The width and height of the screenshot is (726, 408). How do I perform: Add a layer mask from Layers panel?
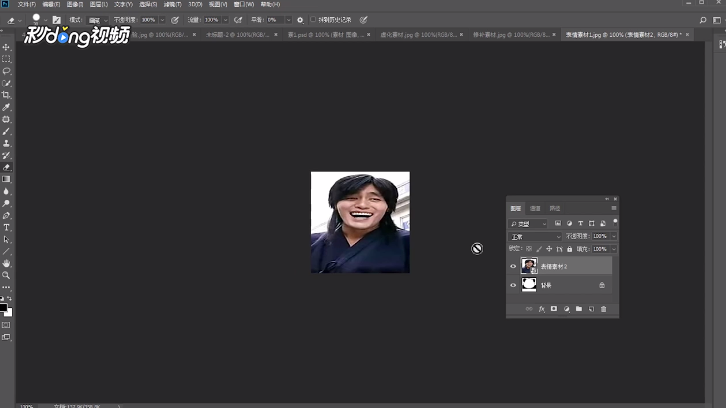553,309
